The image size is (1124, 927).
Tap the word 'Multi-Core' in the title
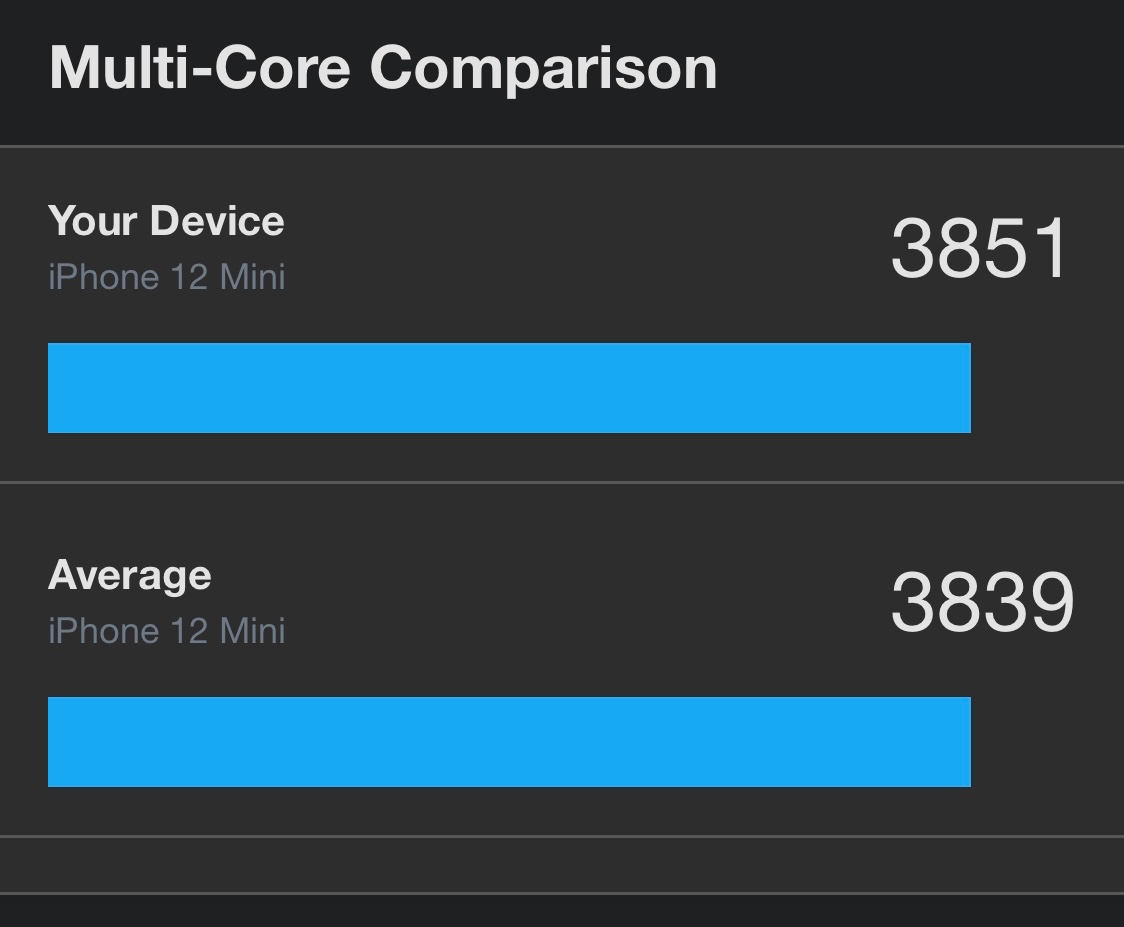[x=199, y=68]
